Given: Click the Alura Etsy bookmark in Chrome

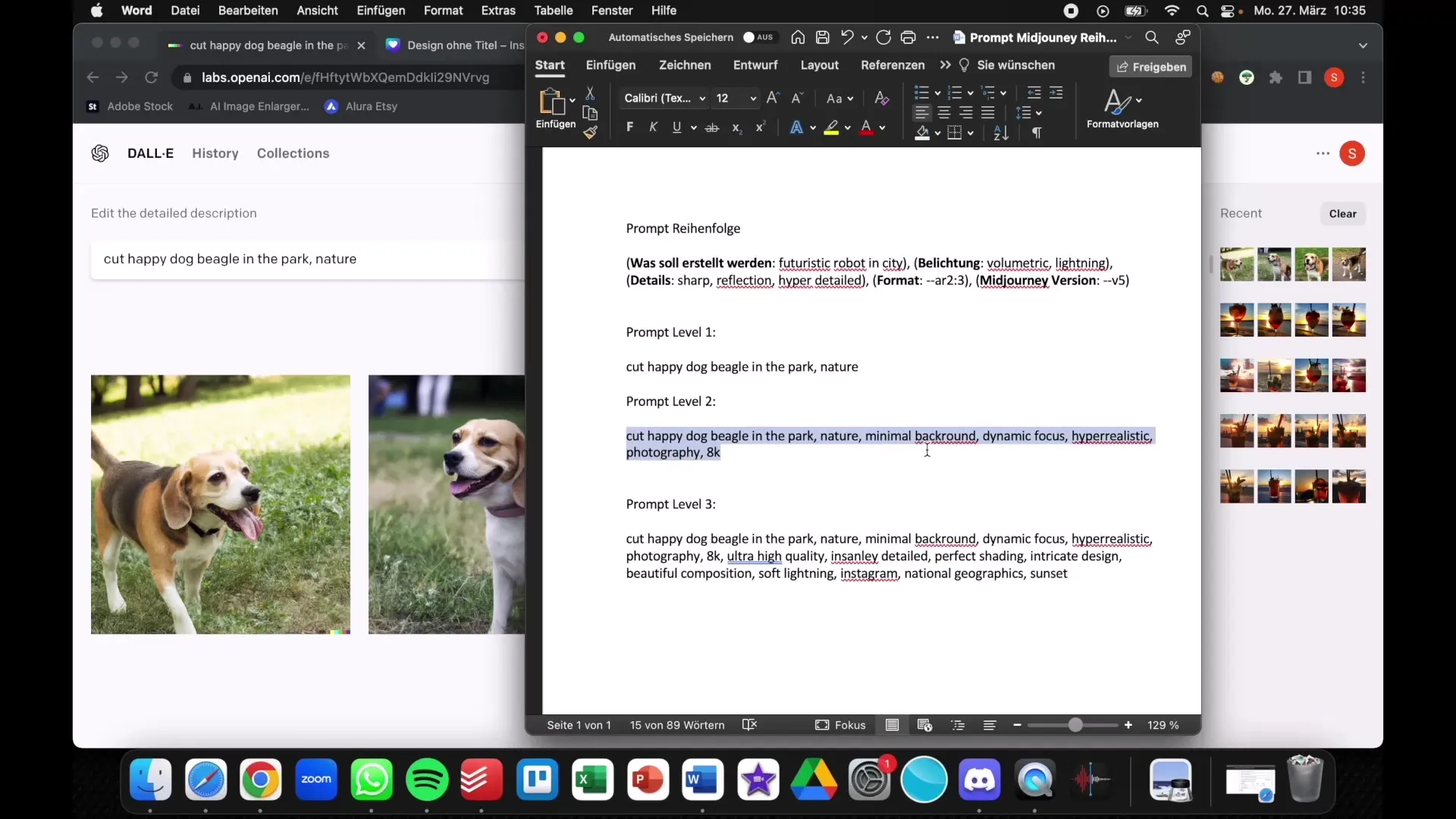Looking at the screenshot, I should click(361, 106).
